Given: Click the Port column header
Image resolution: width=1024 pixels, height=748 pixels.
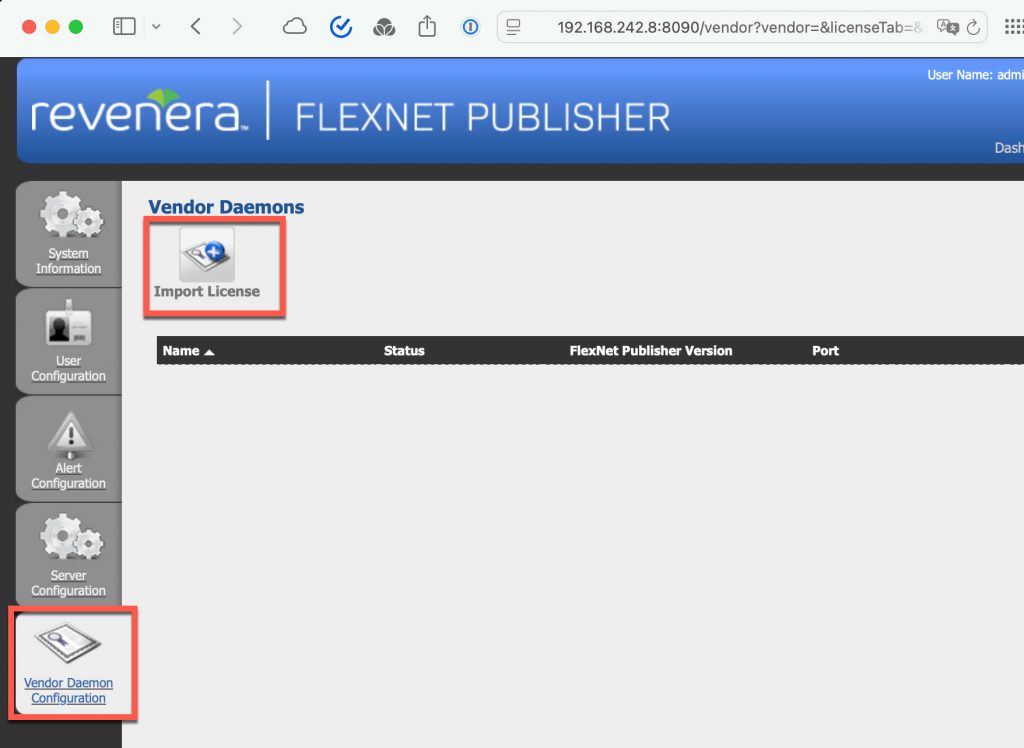Looking at the screenshot, I should pos(825,351).
